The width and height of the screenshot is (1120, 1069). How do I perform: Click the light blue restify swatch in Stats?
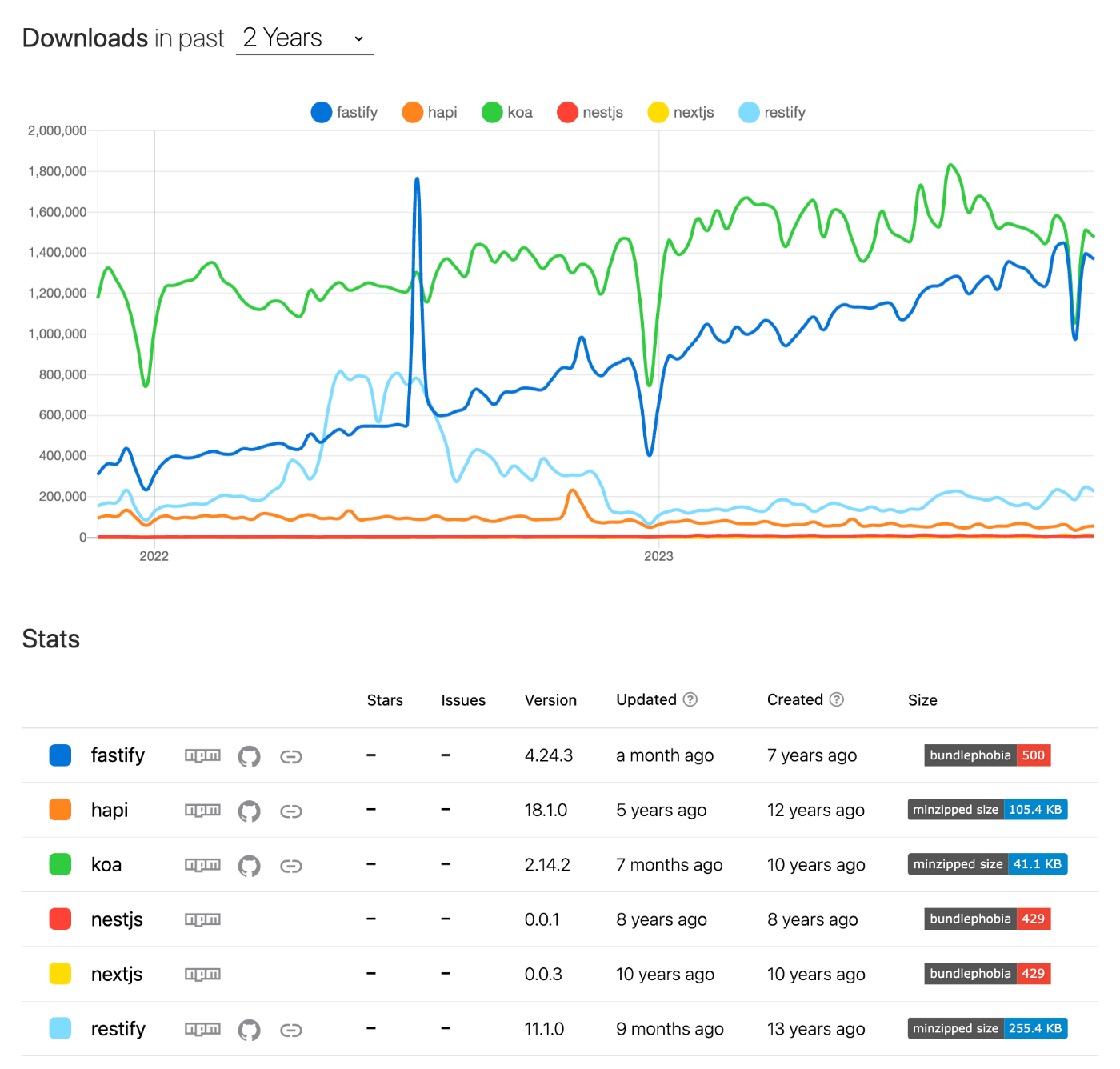tap(60, 1028)
